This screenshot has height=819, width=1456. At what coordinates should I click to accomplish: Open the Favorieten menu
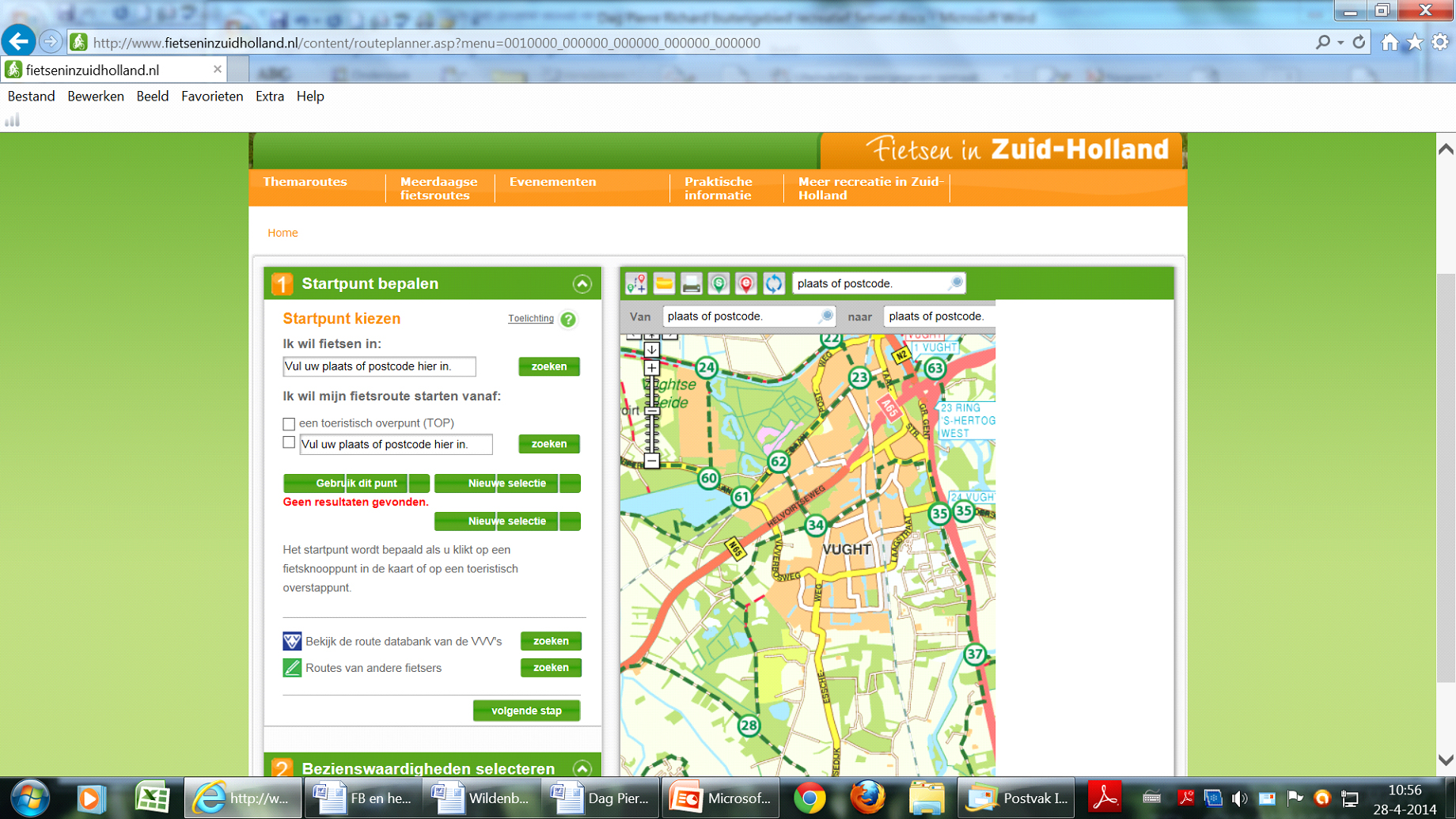point(212,97)
